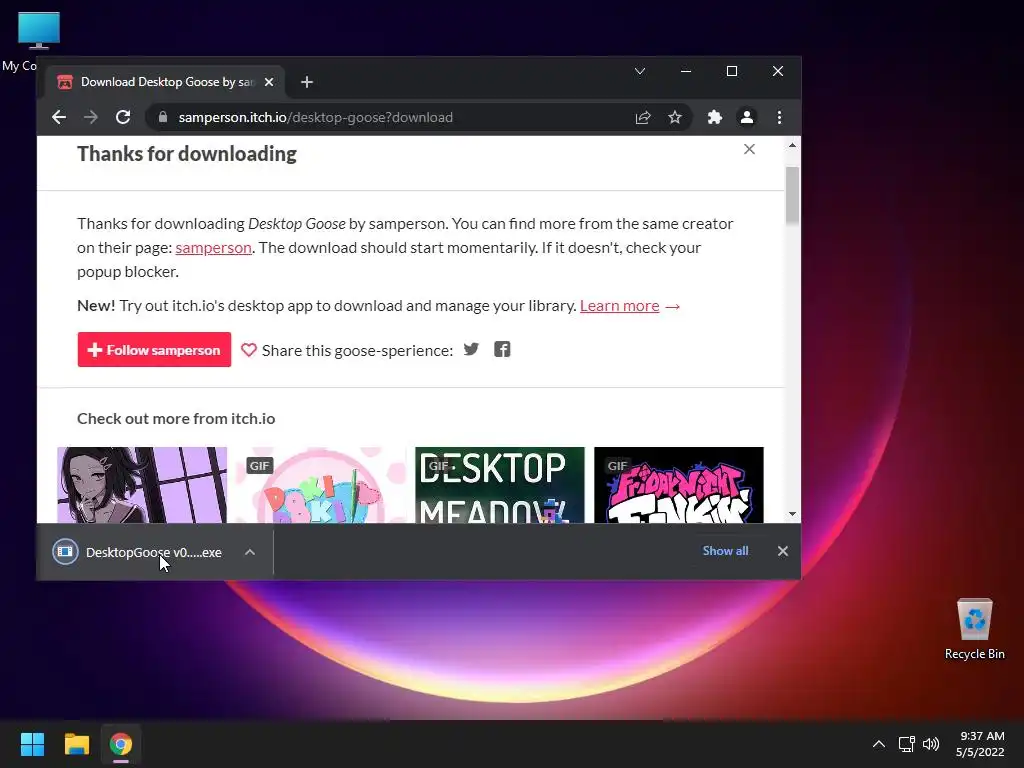Image resolution: width=1024 pixels, height=768 pixels.
Task: Open the Chrome profile avatar
Action: pyautogui.click(x=746, y=118)
